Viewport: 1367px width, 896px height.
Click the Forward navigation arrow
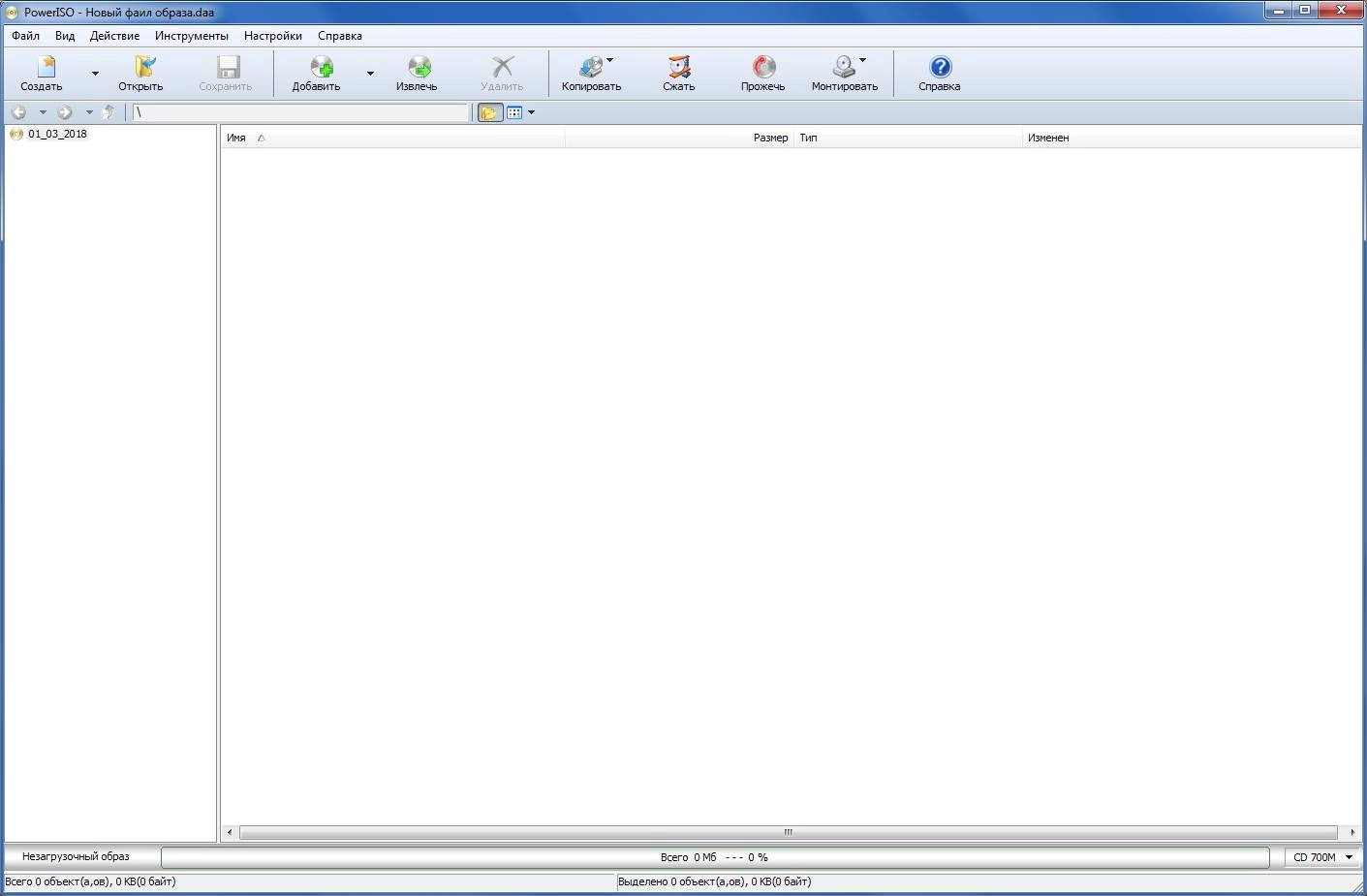point(65,112)
